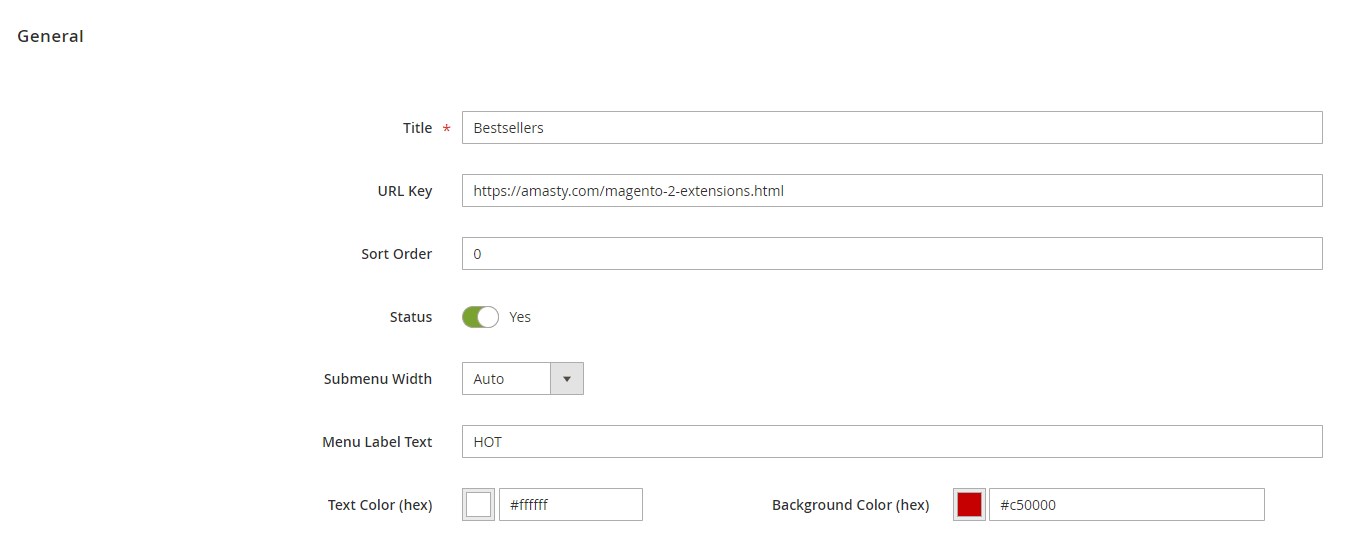Open the white Text Color swatch picker

[479, 505]
